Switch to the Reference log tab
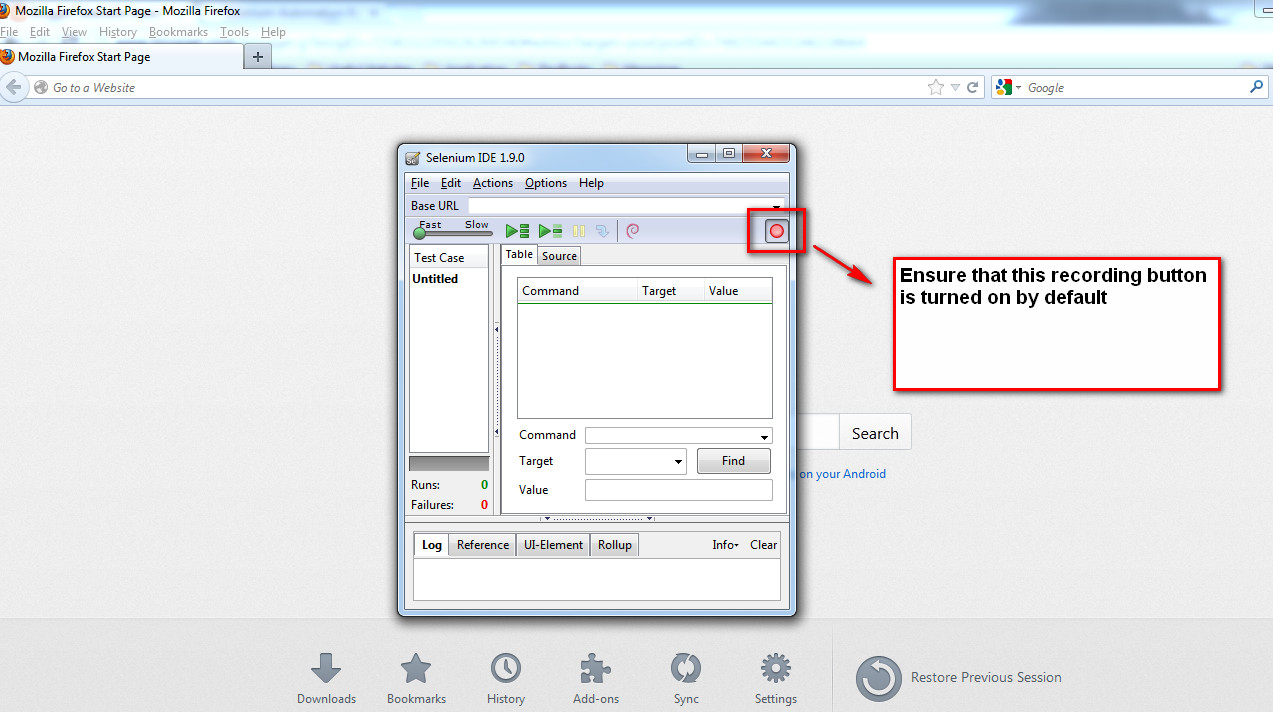Image resolution: width=1273 pixels, height=712 pixels. (x=481, y=544)
